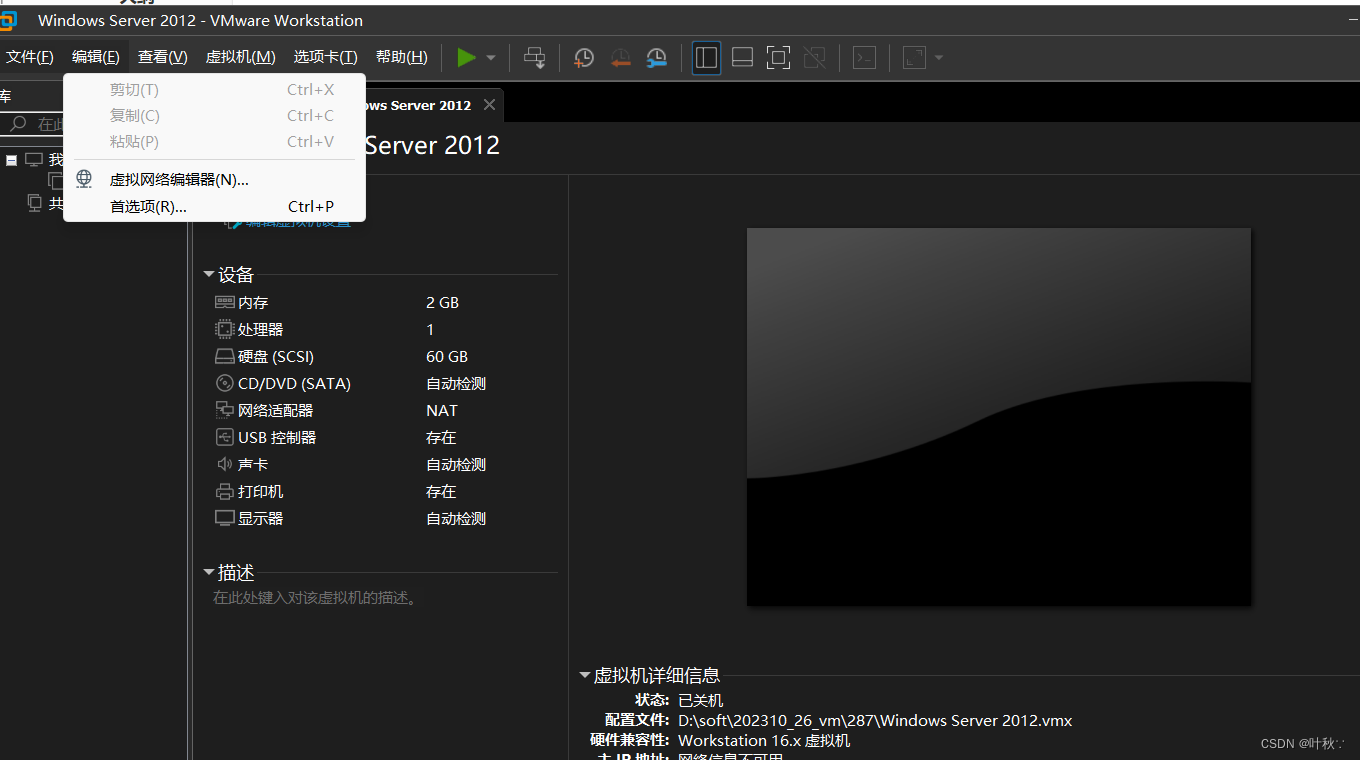Click the virtual machine screen preview thumbnail
This screenshot has width=1360, height=760.
tap(999, 417)
